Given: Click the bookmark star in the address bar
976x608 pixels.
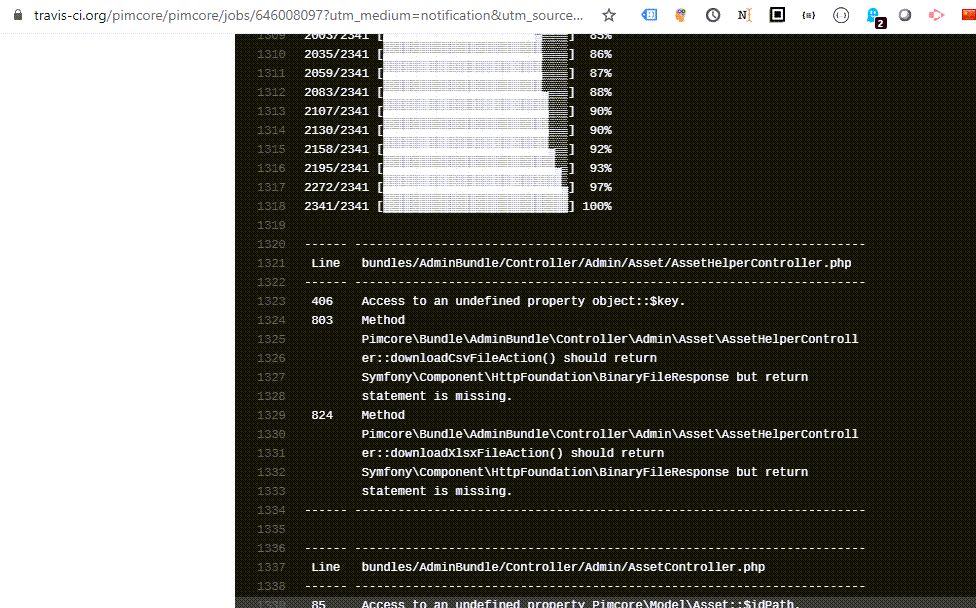Looking at the screenshot, I should coord(608,15).
